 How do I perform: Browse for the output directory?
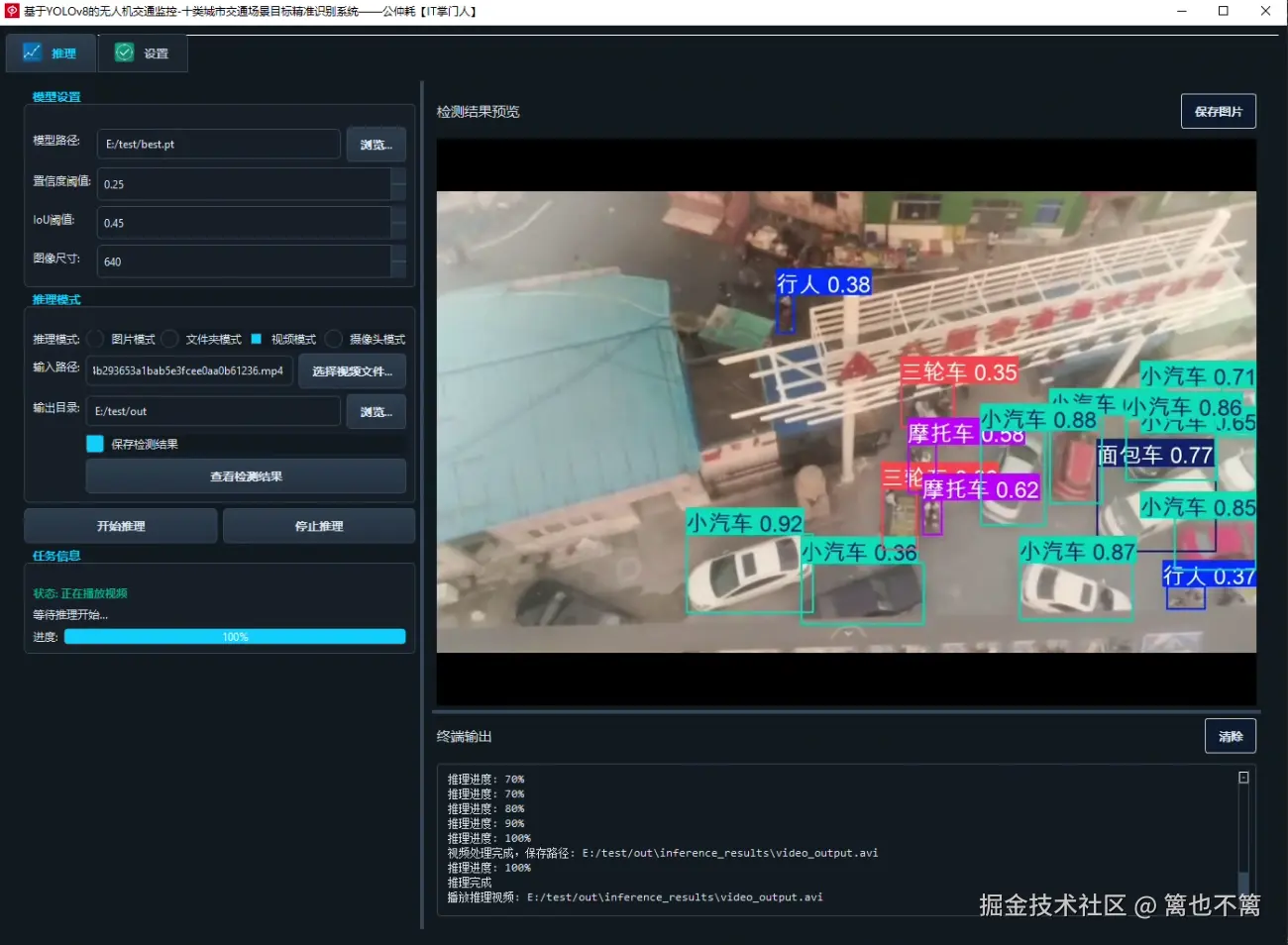click(376, 412)
